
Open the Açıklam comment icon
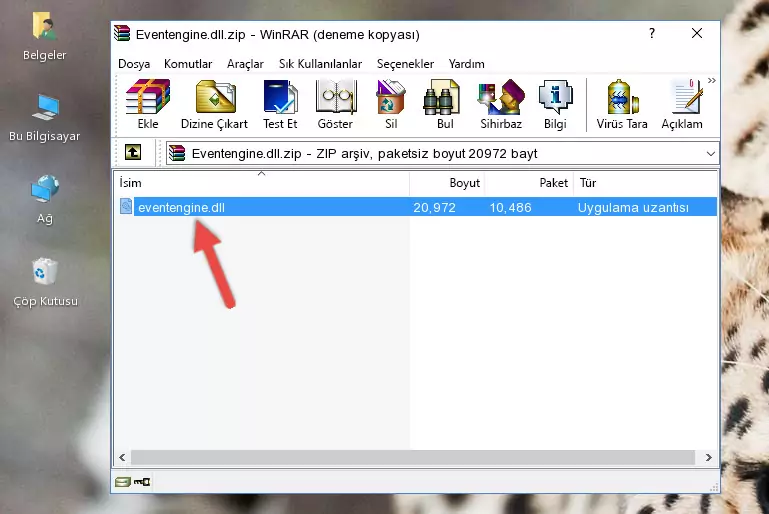682,104
